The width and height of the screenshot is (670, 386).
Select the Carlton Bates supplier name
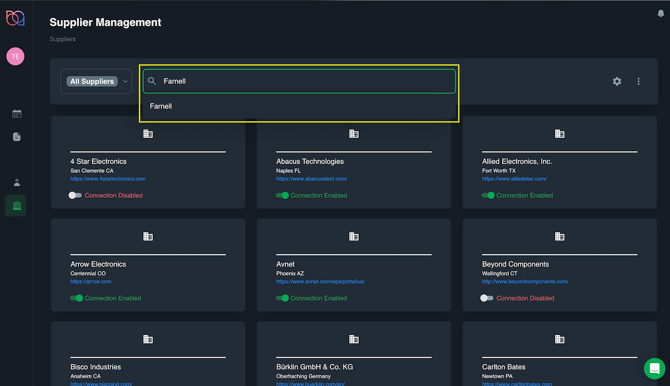(504, 367)
